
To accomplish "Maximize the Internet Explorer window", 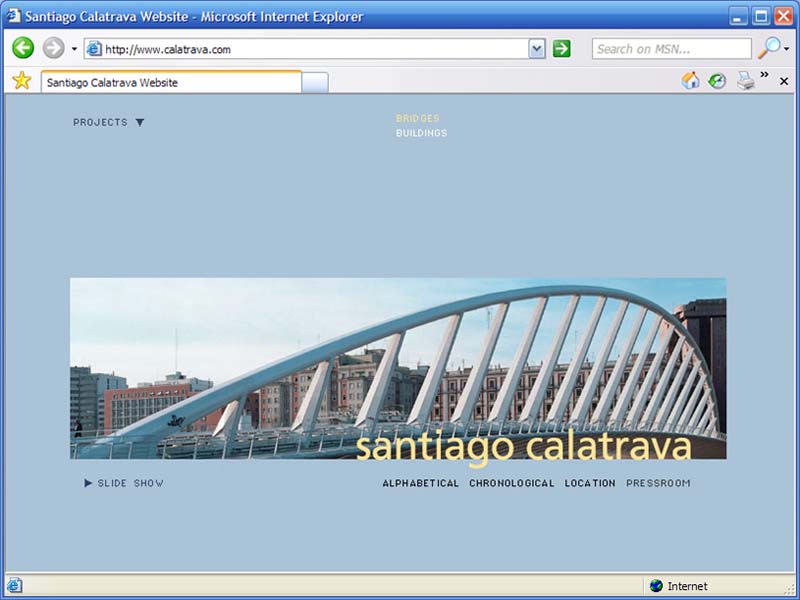I will pos(761,16).
